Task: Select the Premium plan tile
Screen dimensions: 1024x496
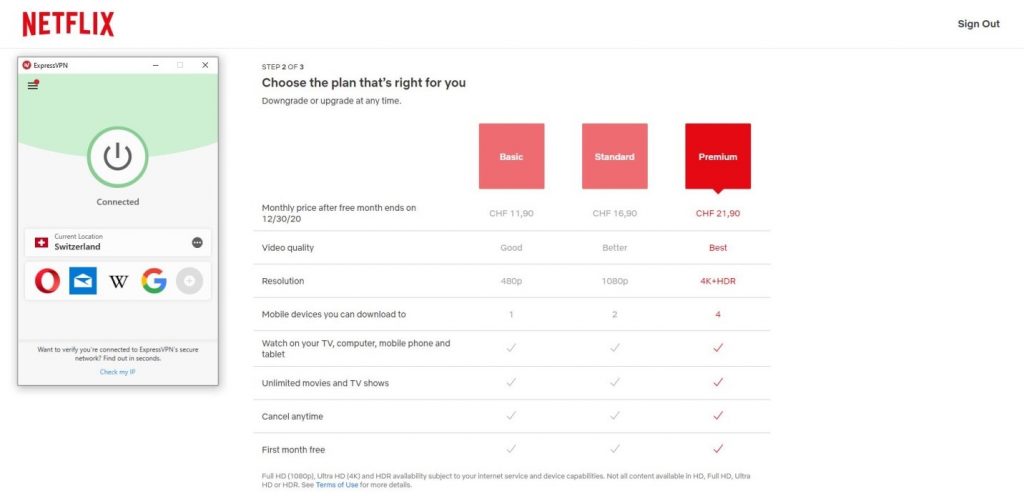Action: (718, 157)
